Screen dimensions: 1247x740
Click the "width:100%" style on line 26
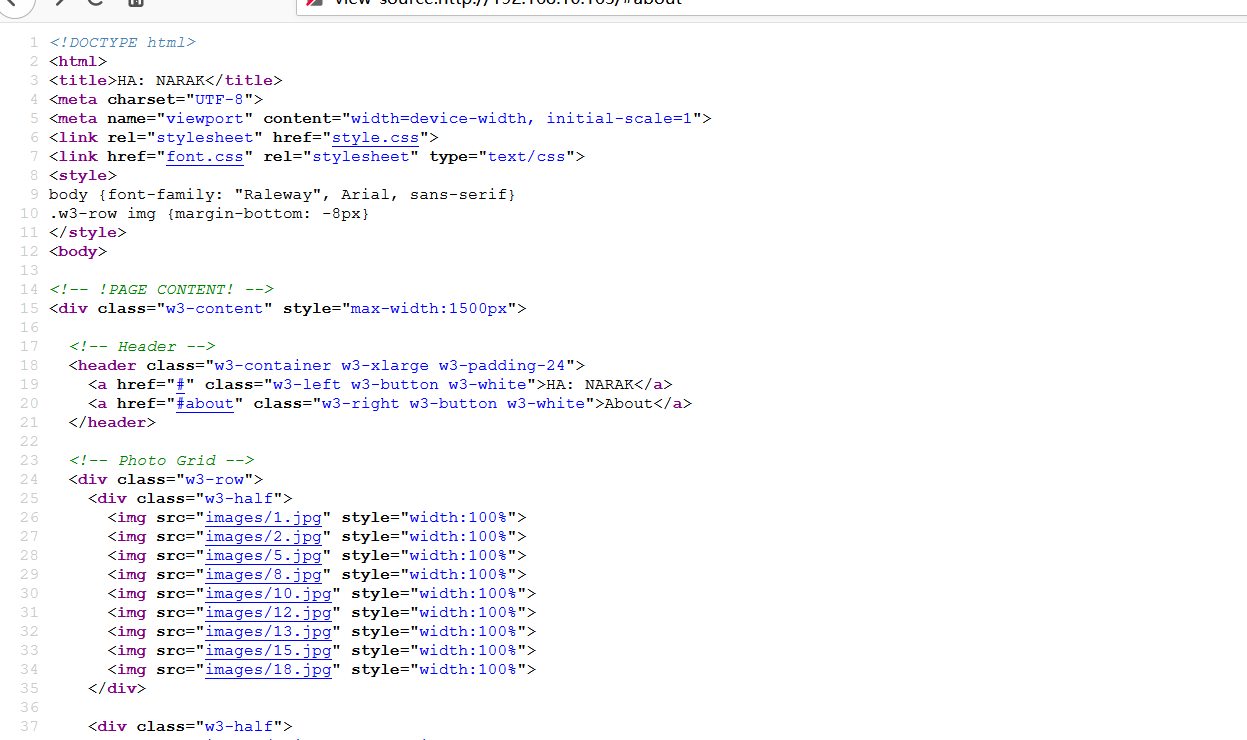pos(458,517)
